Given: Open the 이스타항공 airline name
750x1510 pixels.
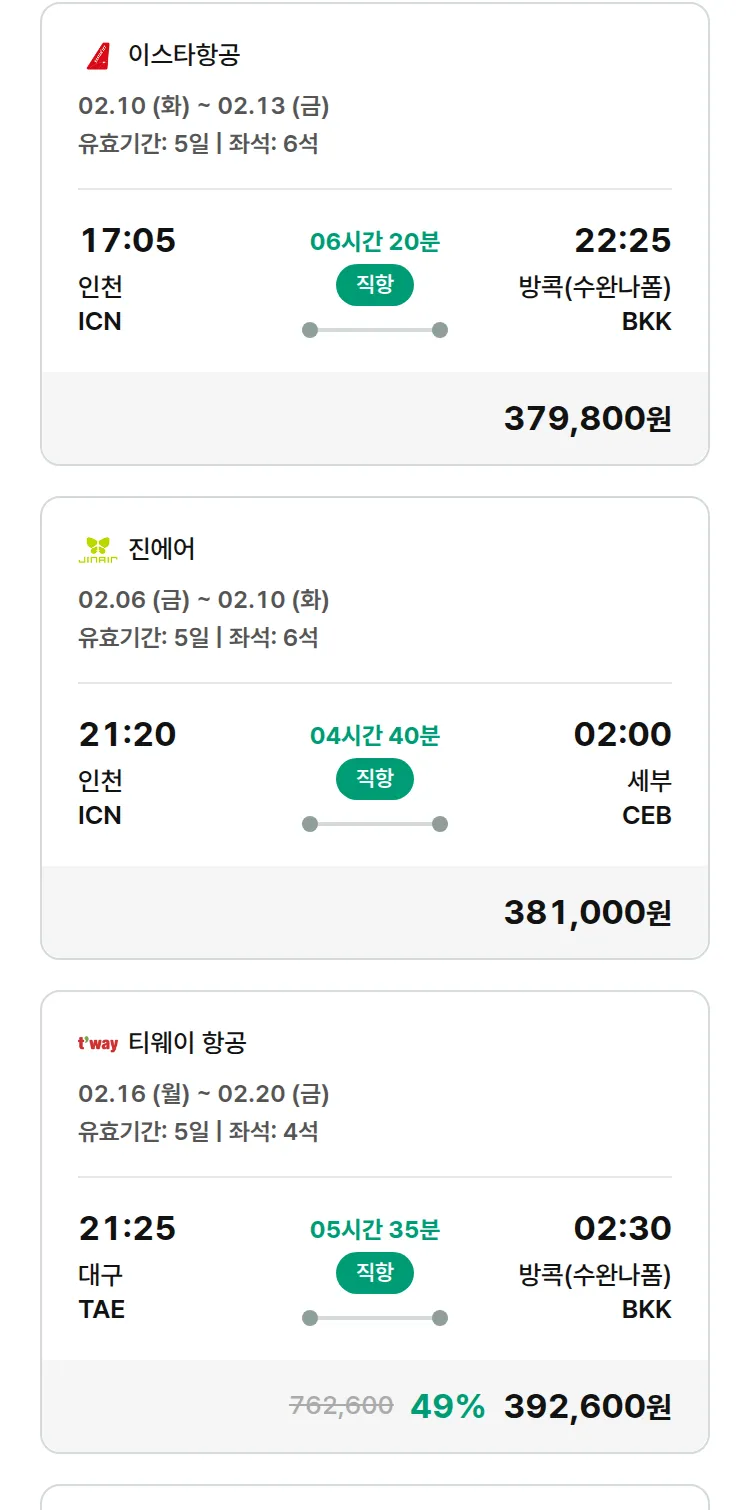Looking at the screenshot, I should 184,55.
